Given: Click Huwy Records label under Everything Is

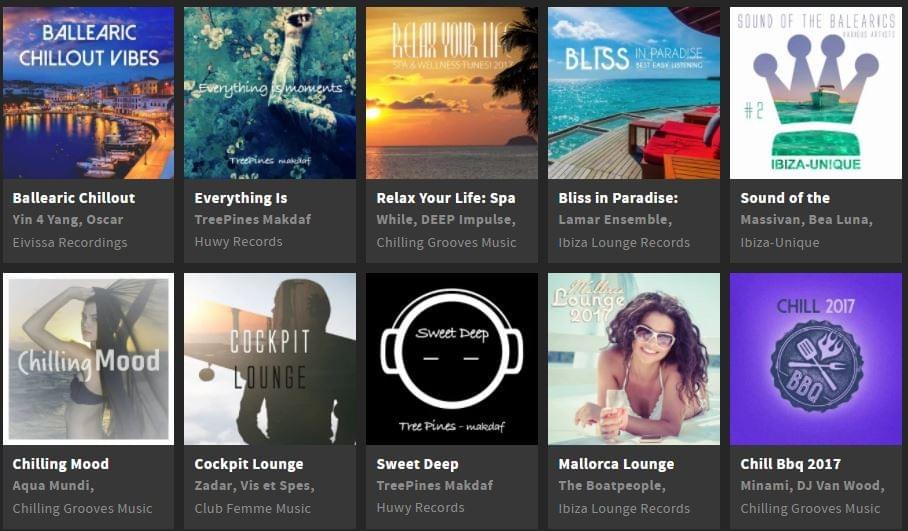Looking at the screenshot, I should (239, 242).
